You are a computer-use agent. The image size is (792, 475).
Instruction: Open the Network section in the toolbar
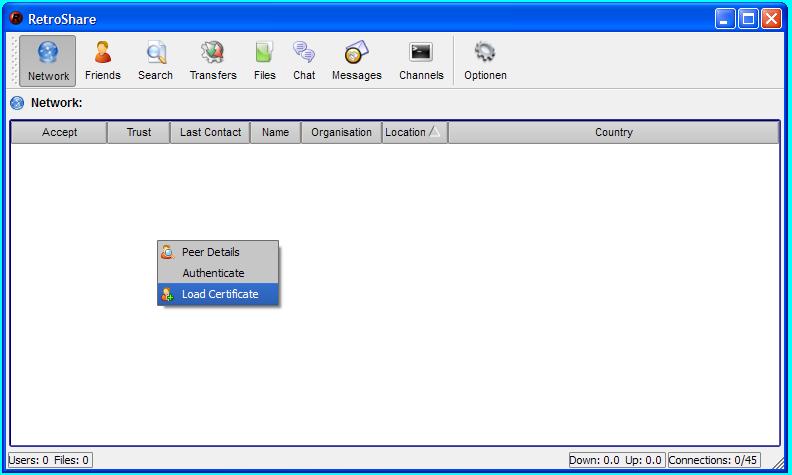[x=47, y=61]
